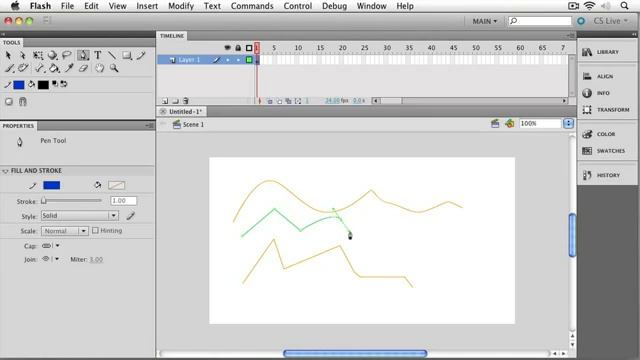Open the CS Live dropdown

(x=610, y=21)
